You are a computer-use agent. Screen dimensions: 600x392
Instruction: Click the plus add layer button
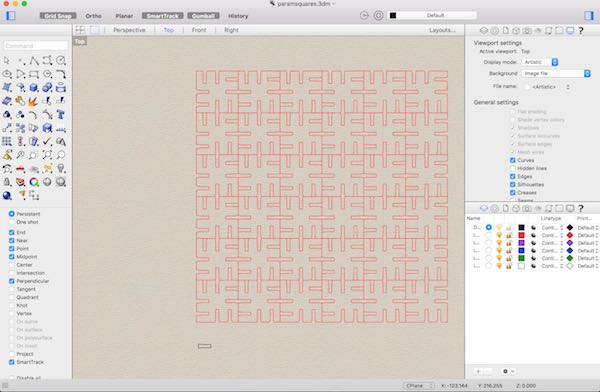click(478, 371)
